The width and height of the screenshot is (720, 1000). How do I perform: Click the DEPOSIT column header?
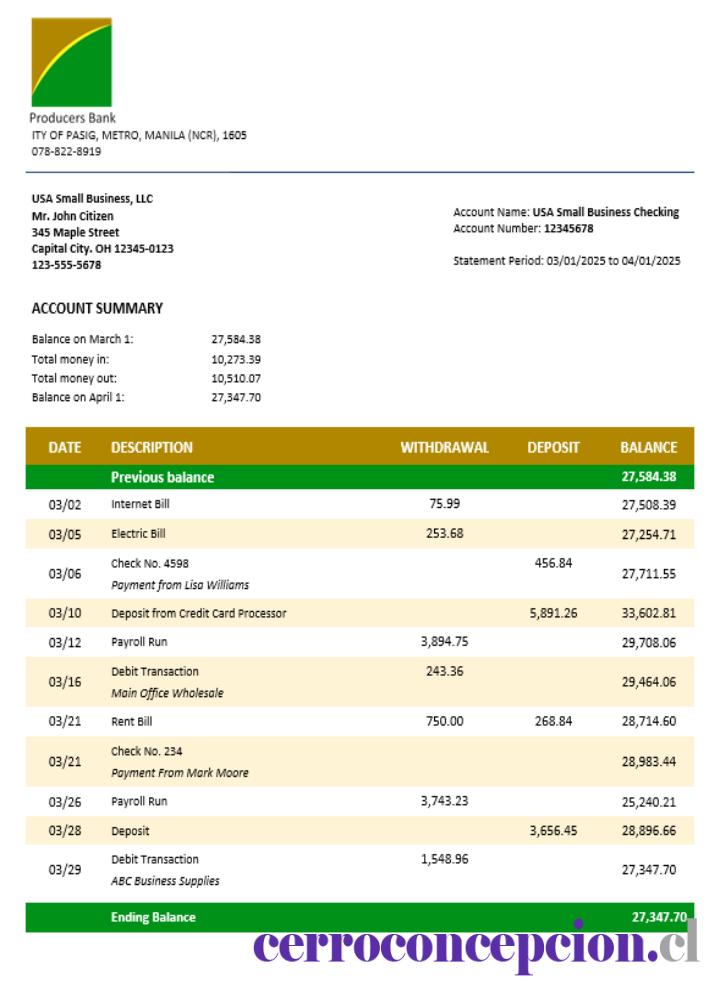(553, 448)
